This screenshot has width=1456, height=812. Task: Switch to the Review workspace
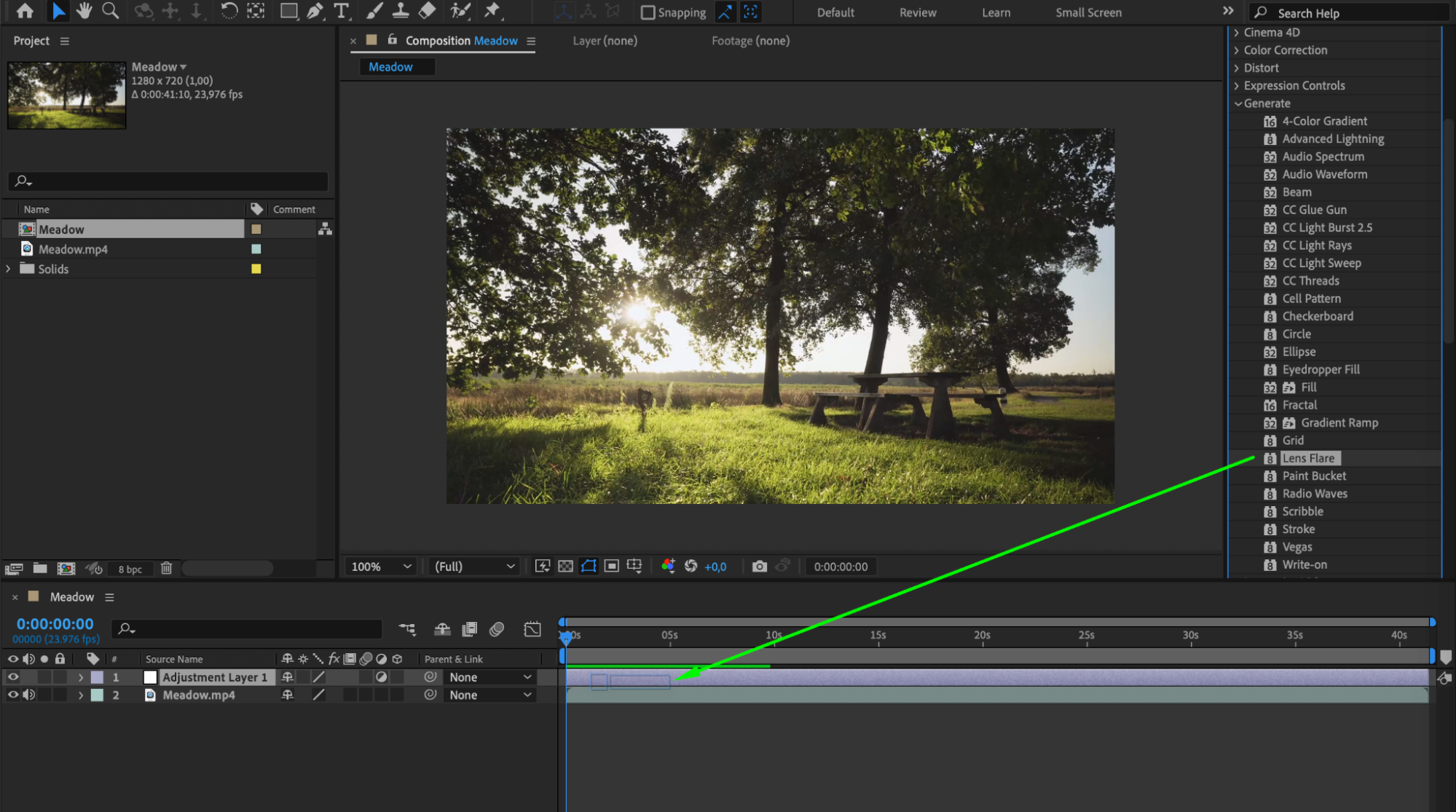point(917,12)
